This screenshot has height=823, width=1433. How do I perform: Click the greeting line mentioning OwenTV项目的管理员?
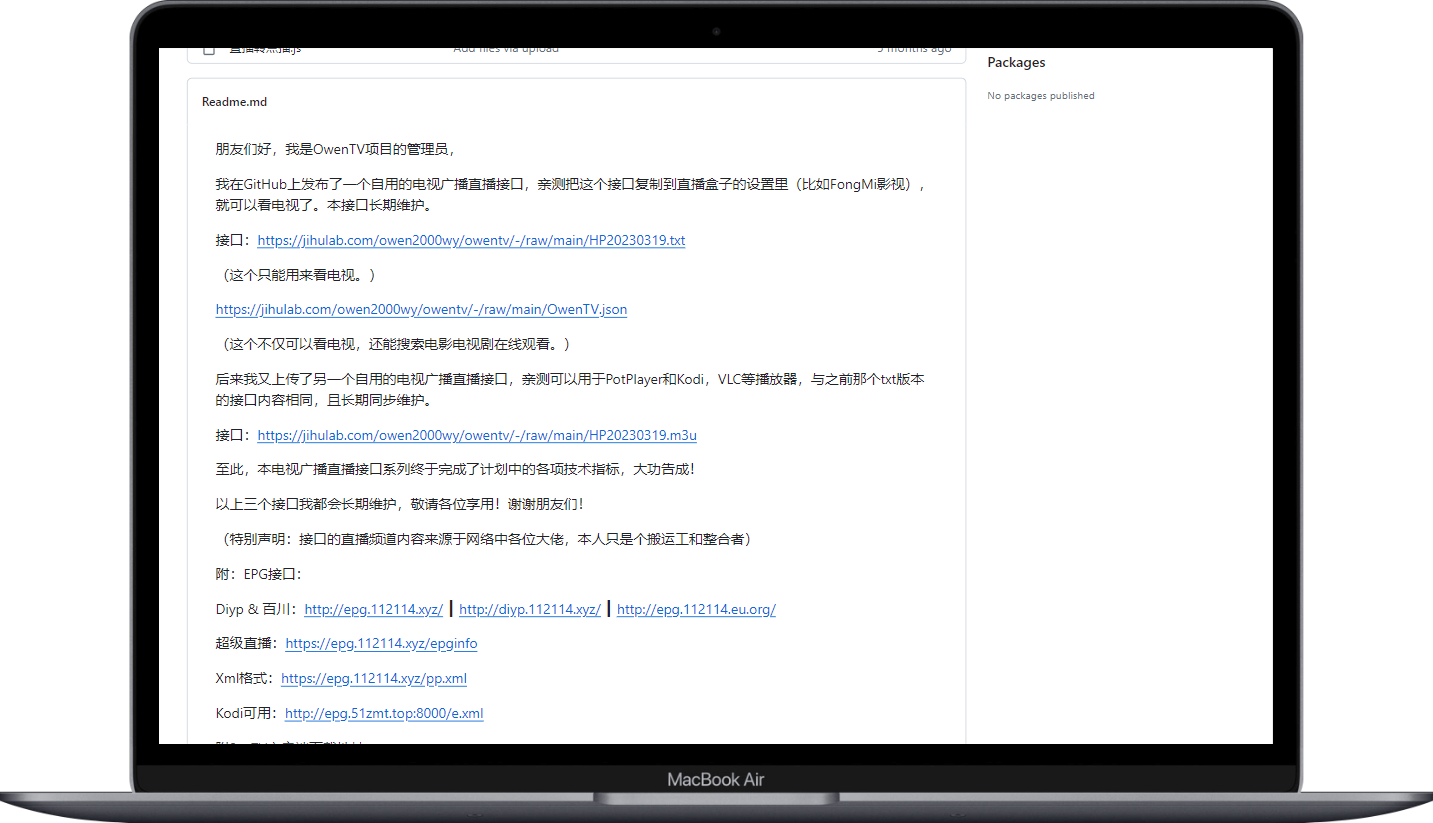(x=335, y=149)
